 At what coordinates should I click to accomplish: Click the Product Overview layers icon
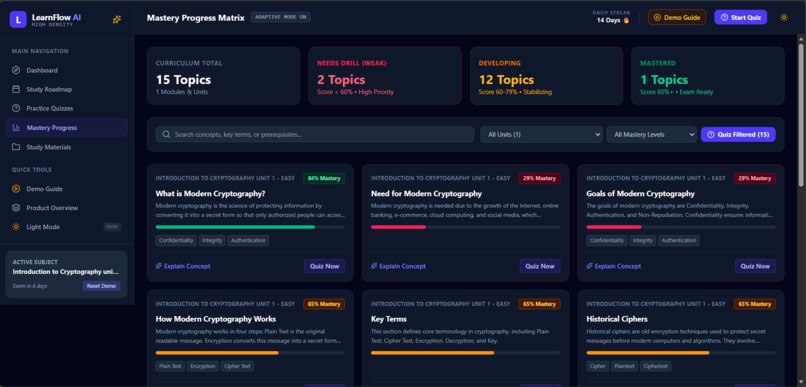(16, 208)
